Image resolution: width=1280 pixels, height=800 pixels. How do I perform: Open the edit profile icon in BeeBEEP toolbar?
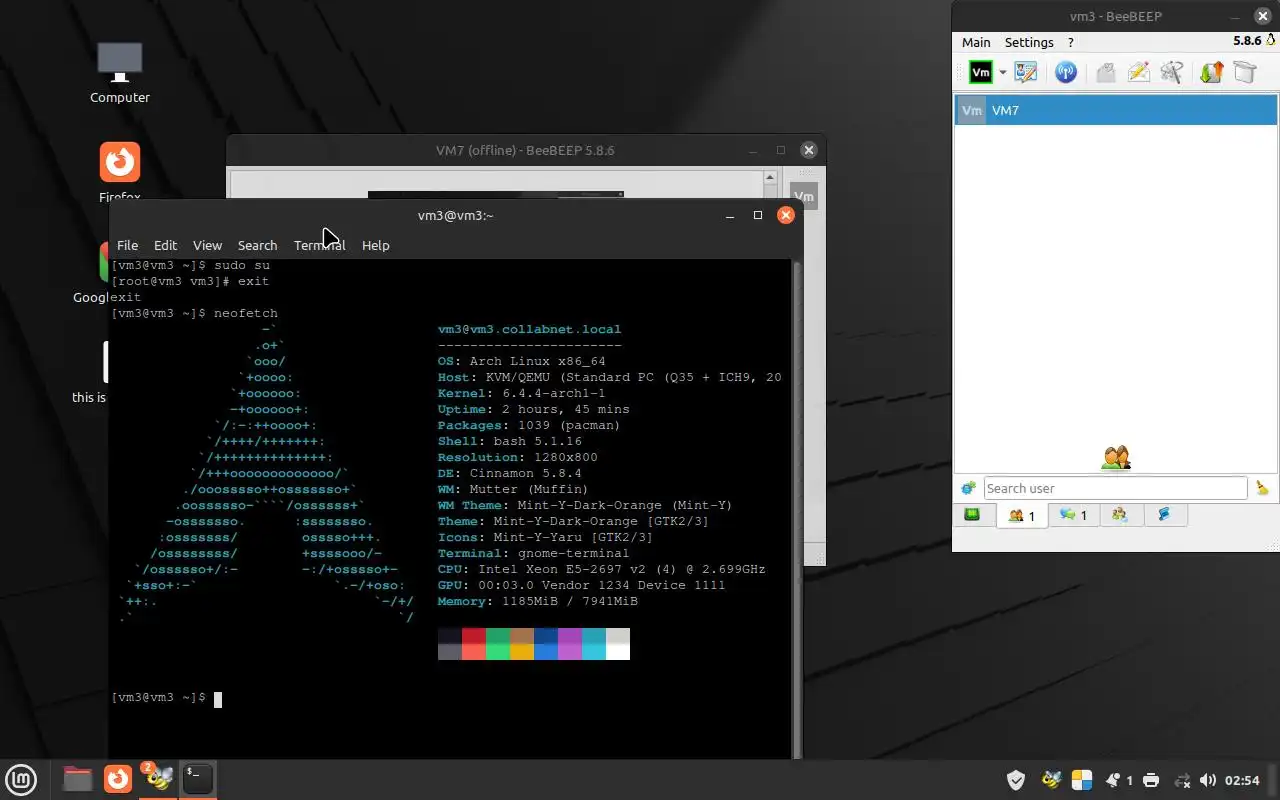tap(1026, 72)
